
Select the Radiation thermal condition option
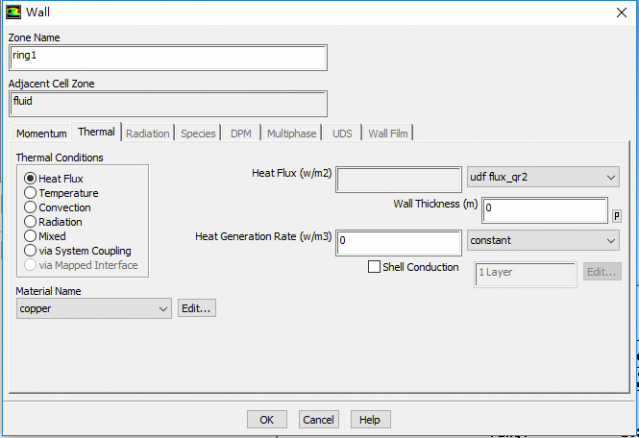[x=30, y=222]
